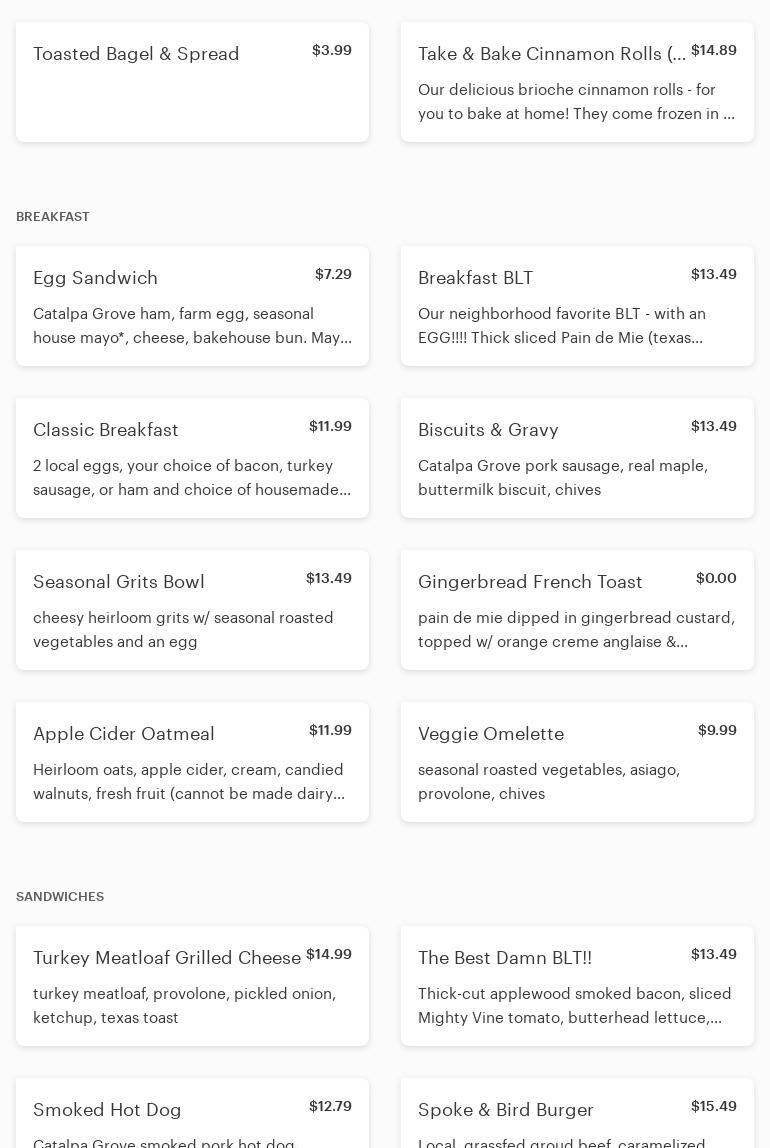
Task: Click the $7.29 Egg Sandwich price
Action: [x=333, y=274]
